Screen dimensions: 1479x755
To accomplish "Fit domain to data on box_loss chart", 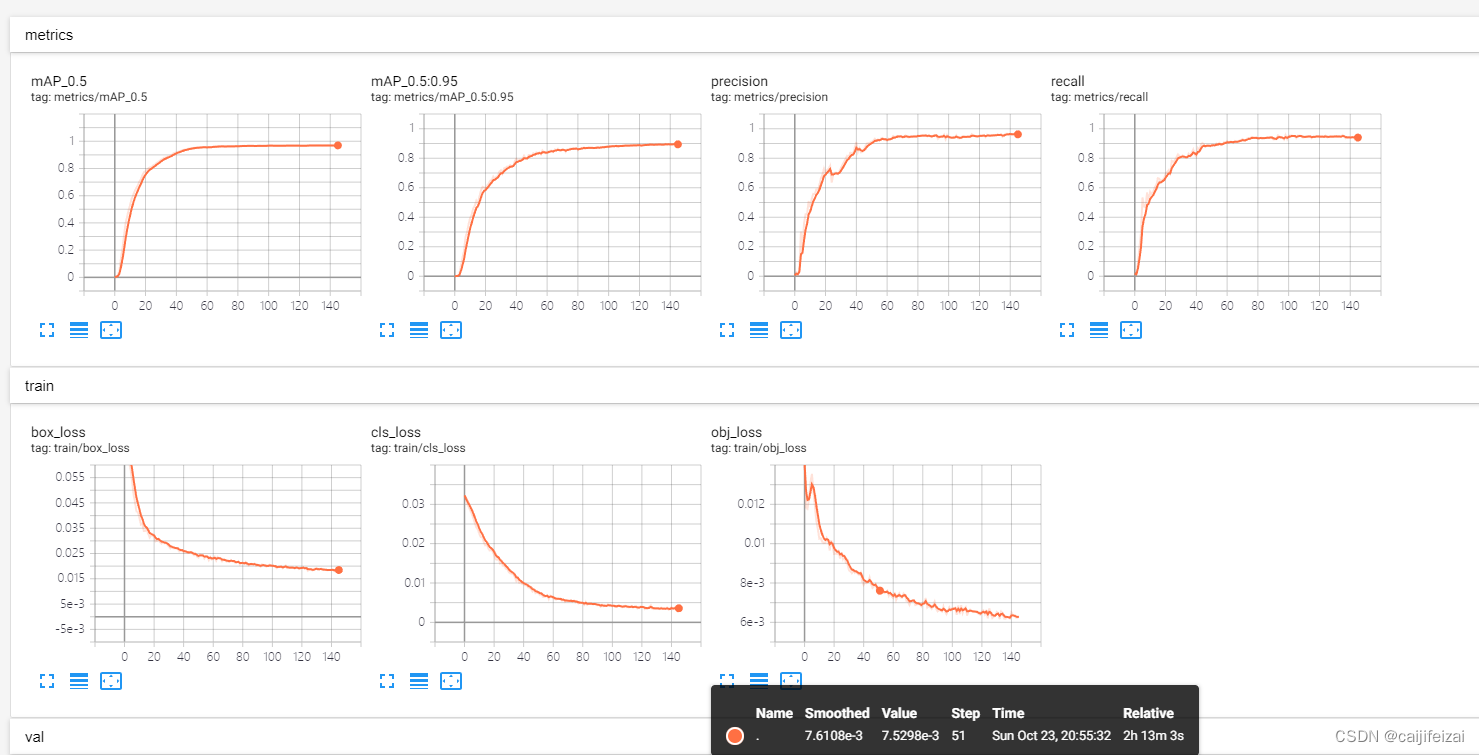I will 111,680.
